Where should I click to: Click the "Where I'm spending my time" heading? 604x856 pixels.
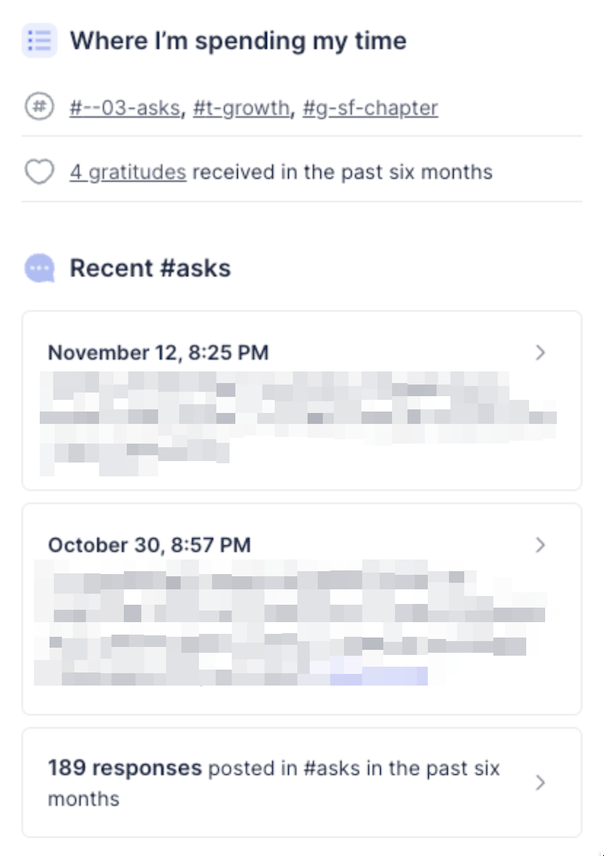click(x=238, y=41)
